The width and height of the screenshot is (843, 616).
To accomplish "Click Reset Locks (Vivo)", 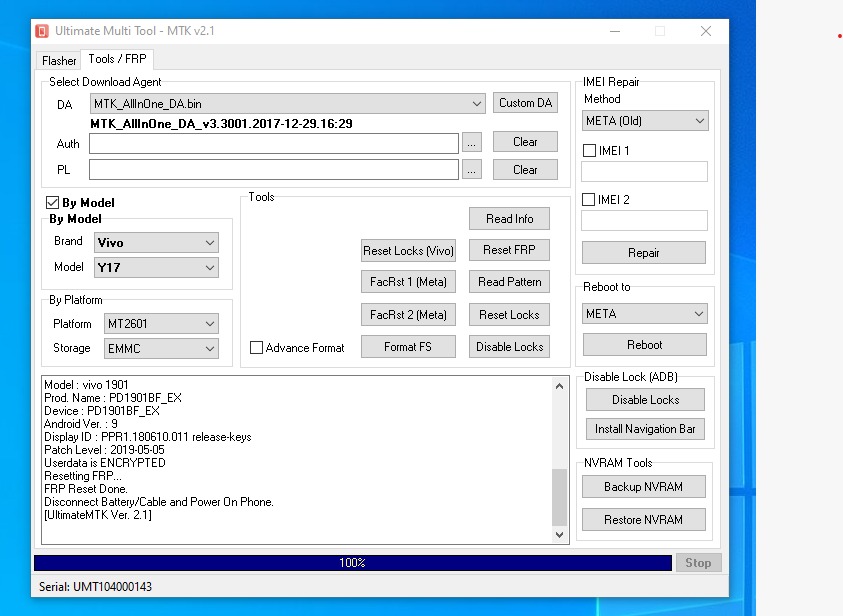I will tap(408, 250).
